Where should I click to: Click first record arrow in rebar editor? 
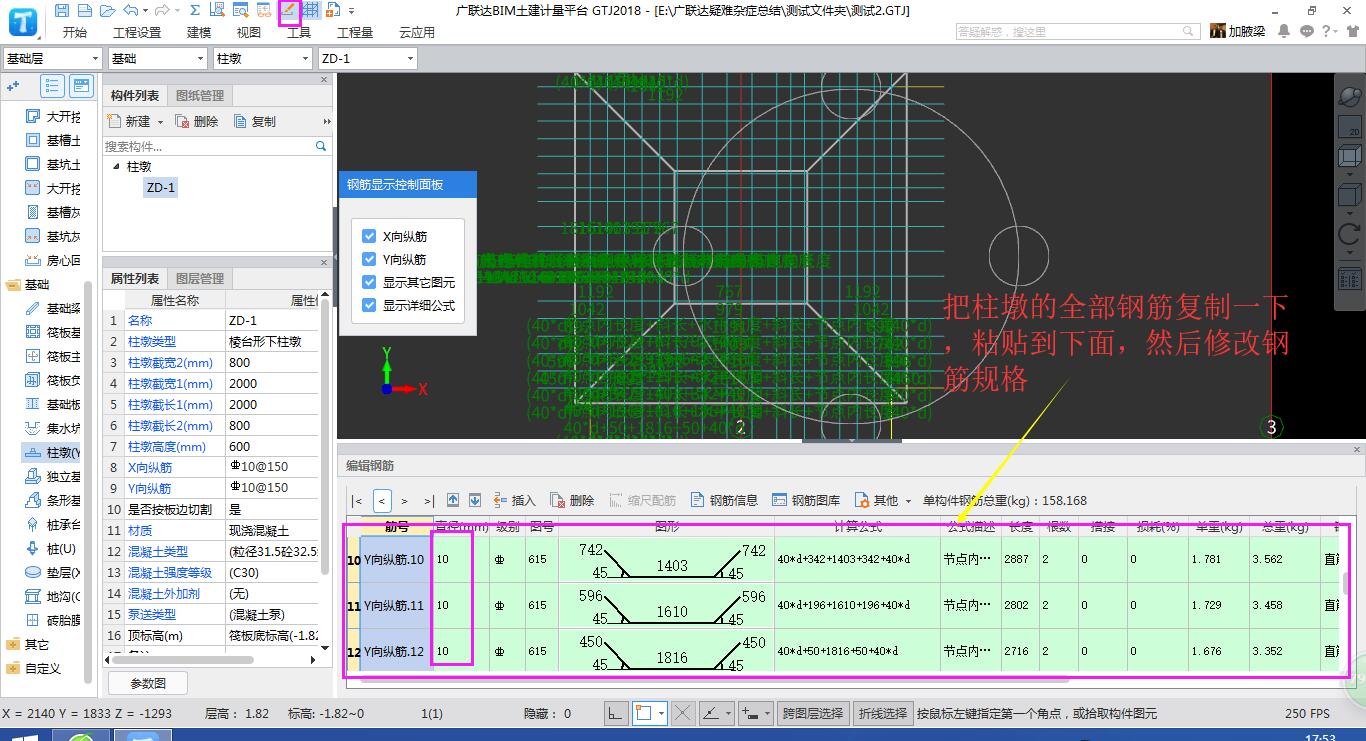coord(358,500)
